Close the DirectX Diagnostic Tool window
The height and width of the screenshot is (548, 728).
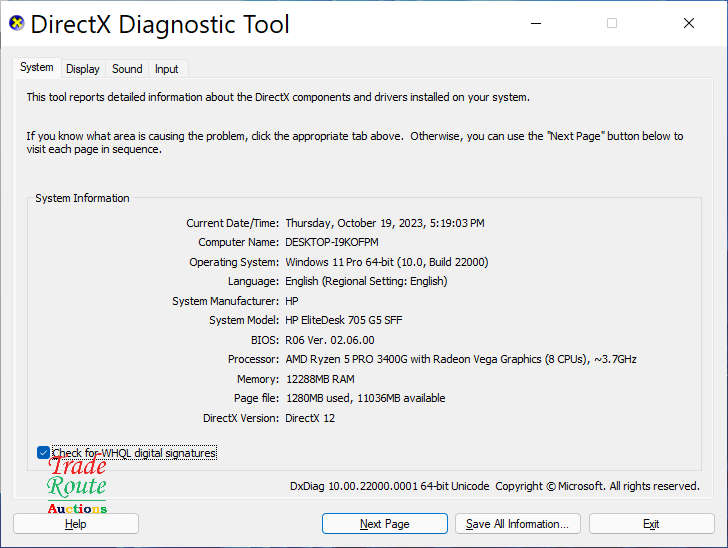point(689,23)
